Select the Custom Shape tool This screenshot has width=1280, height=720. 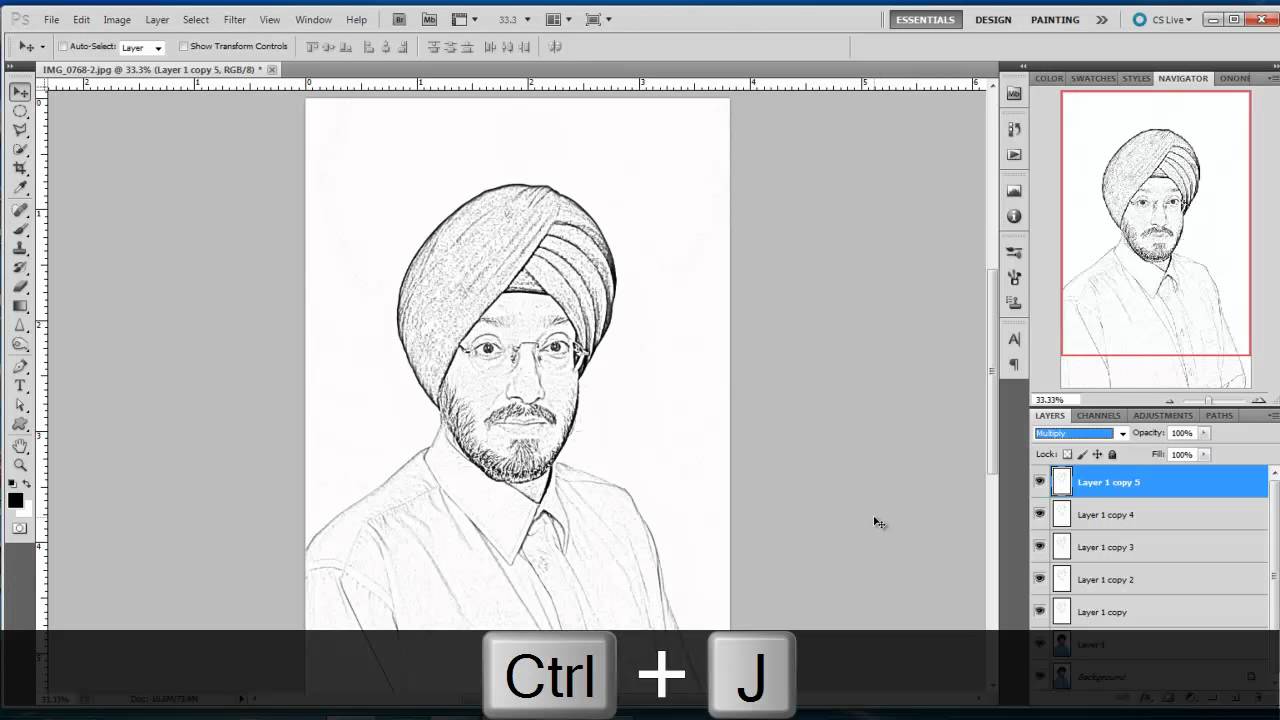pyautogui.click(x=20, y=424)
